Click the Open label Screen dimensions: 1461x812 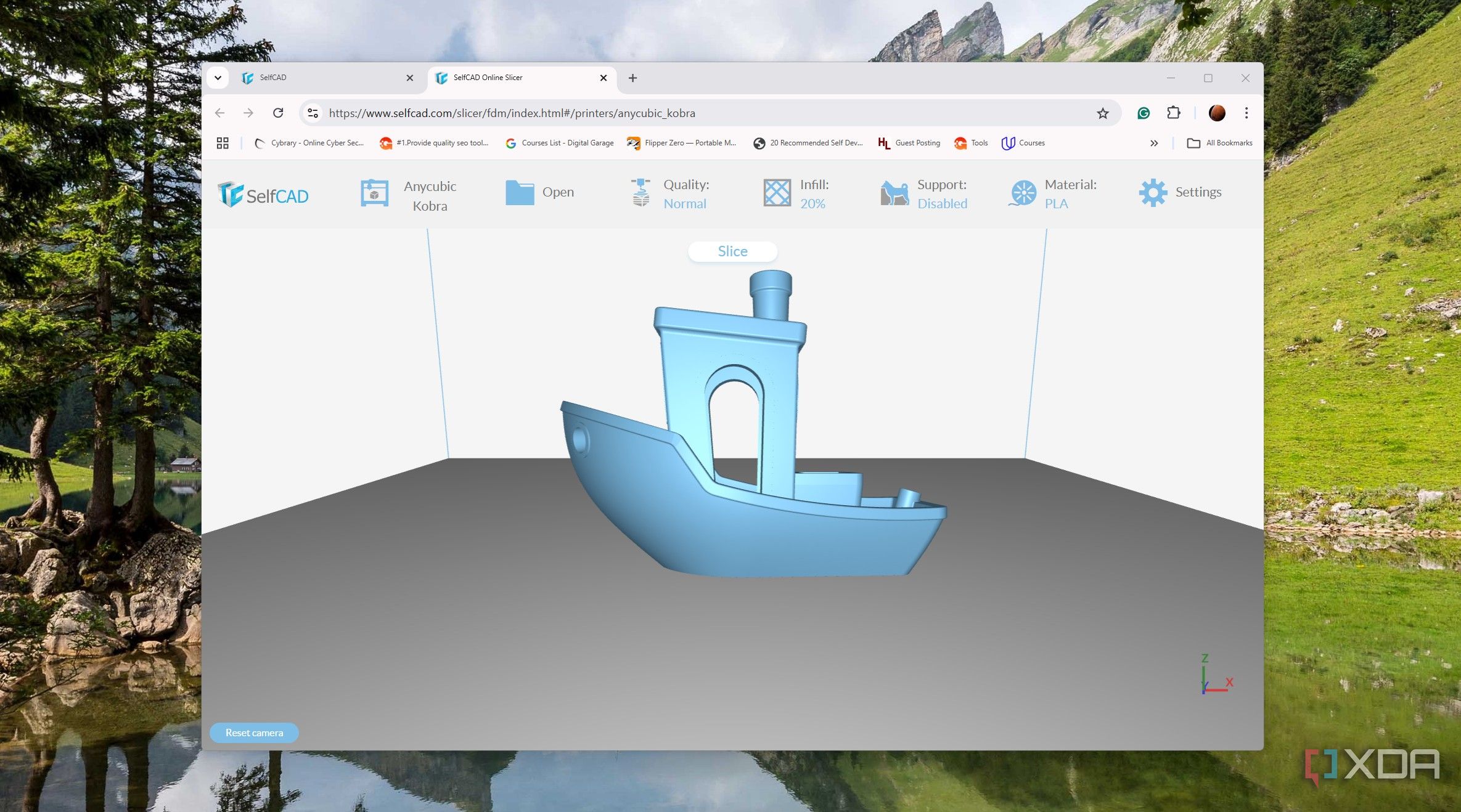coord(558,192)
